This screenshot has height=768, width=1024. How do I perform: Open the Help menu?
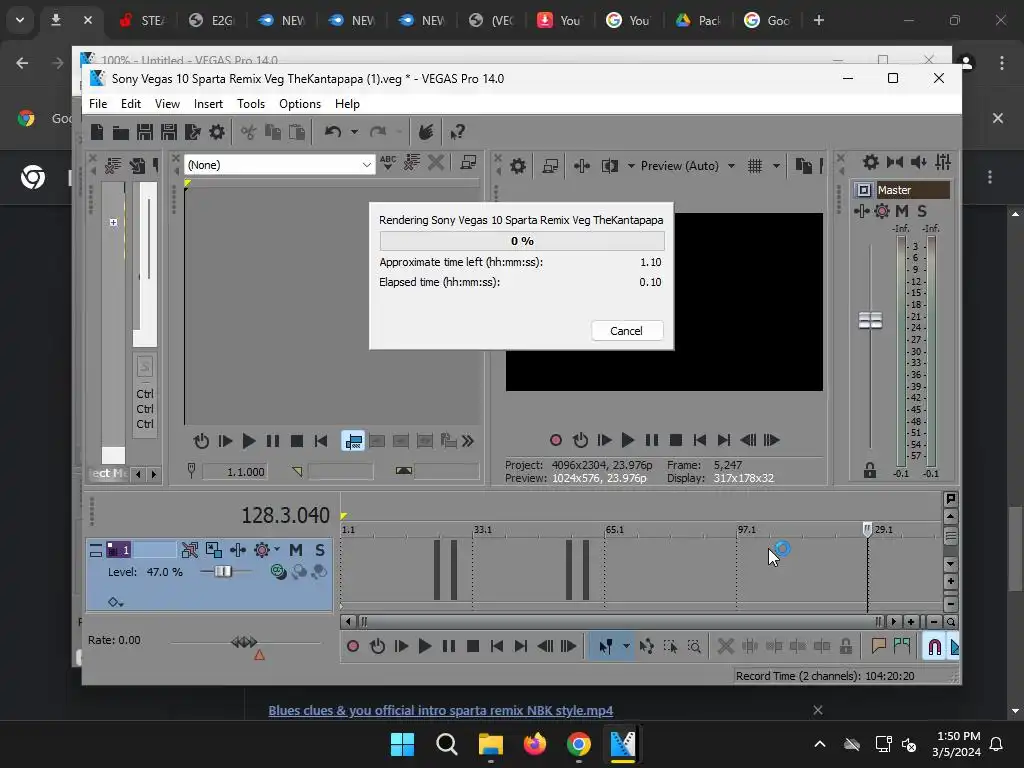[347, 104]
